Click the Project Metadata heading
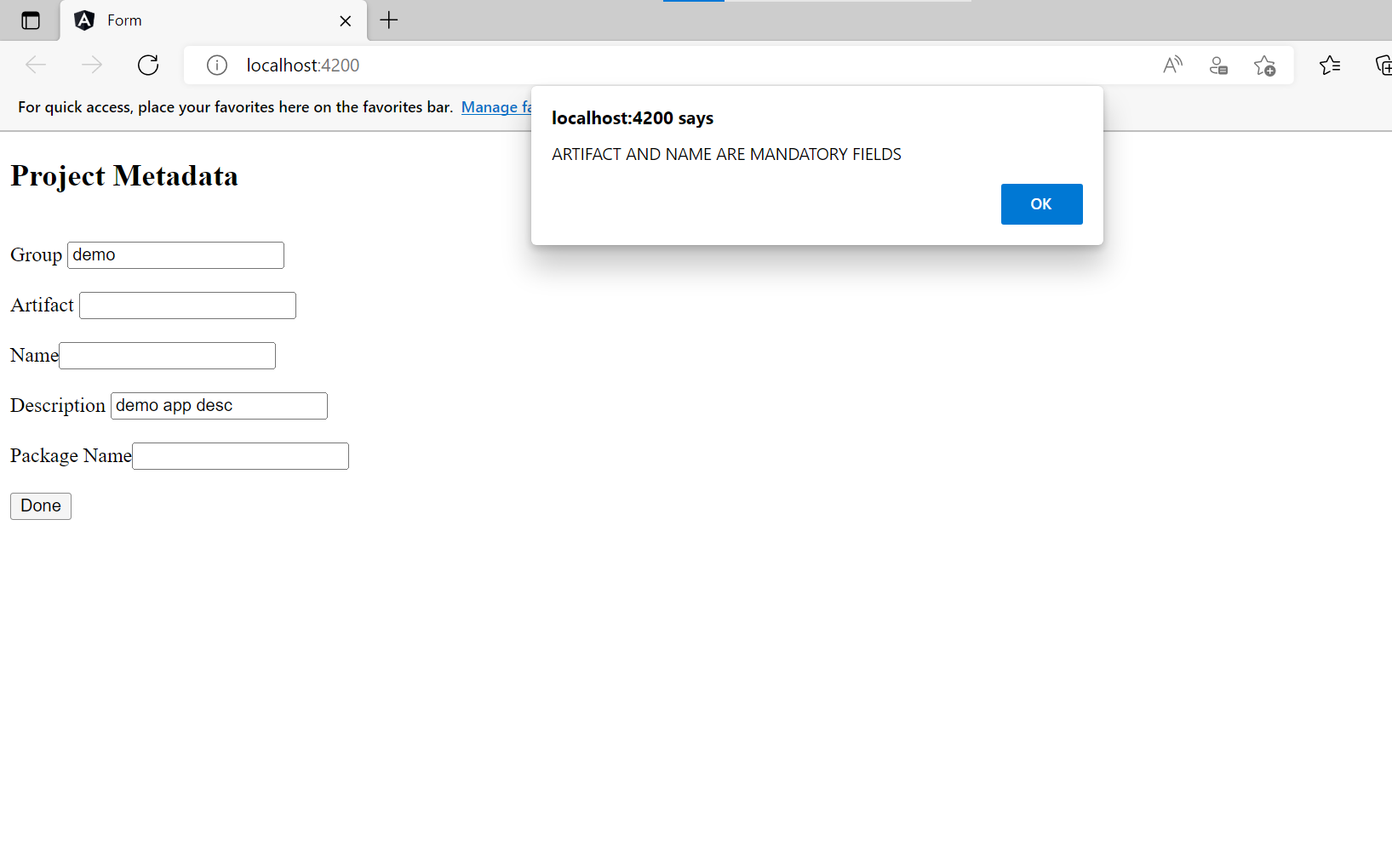1392x868 pixels. tap(124, 176)
